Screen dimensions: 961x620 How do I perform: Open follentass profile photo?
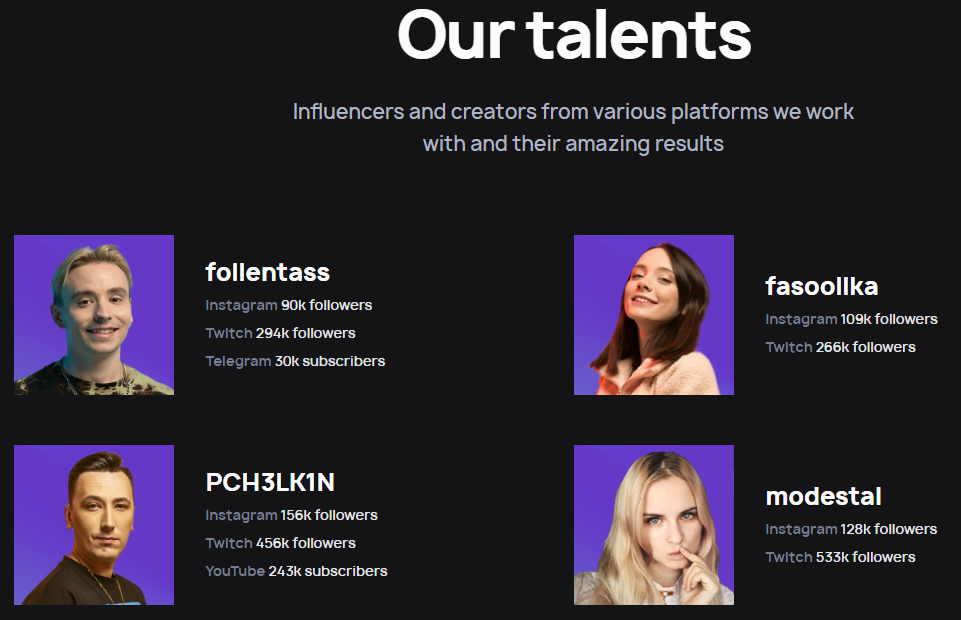tap(94, 315)
